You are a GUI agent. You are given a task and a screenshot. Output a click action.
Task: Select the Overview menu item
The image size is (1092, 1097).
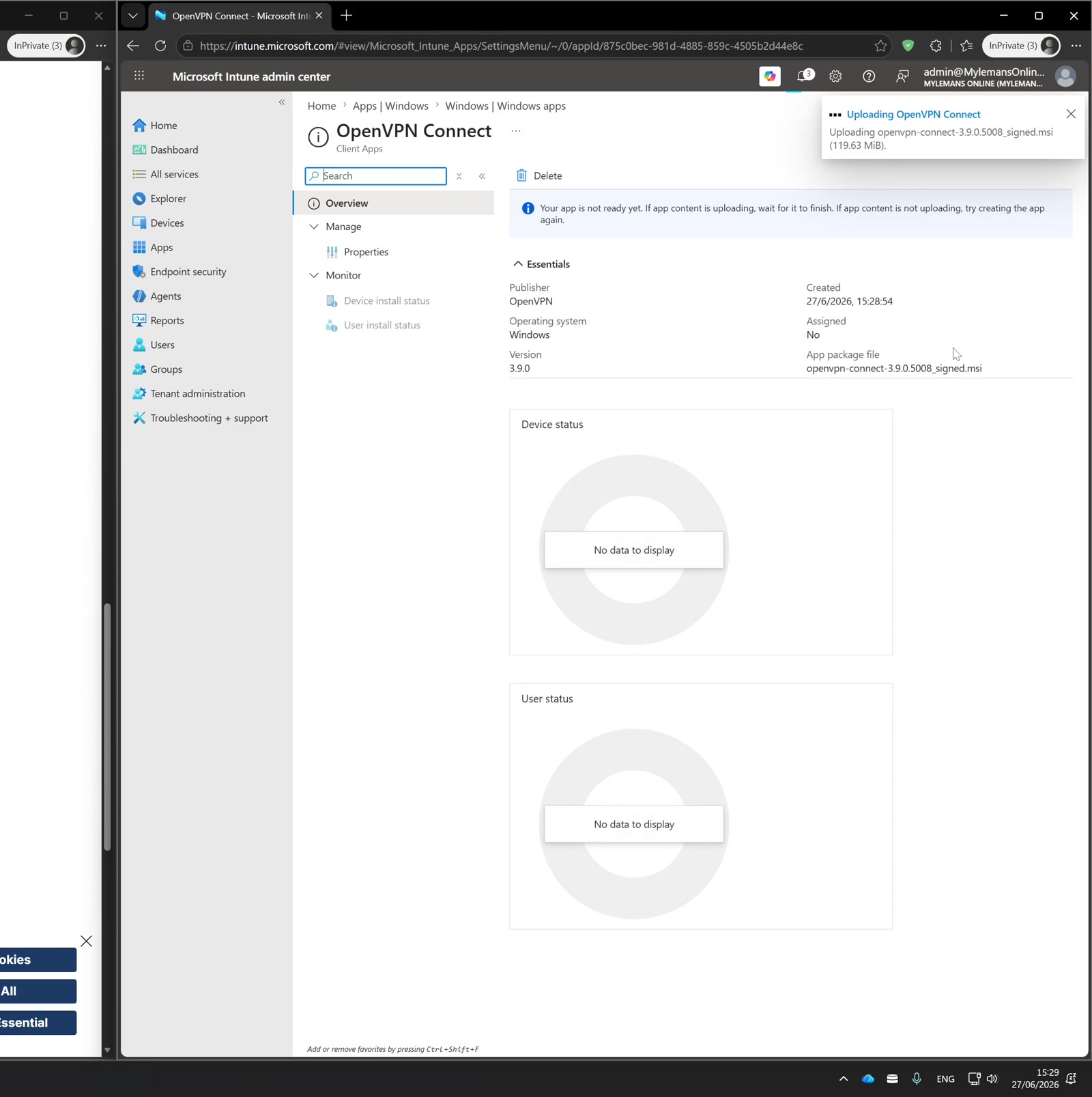click(394, 203)
